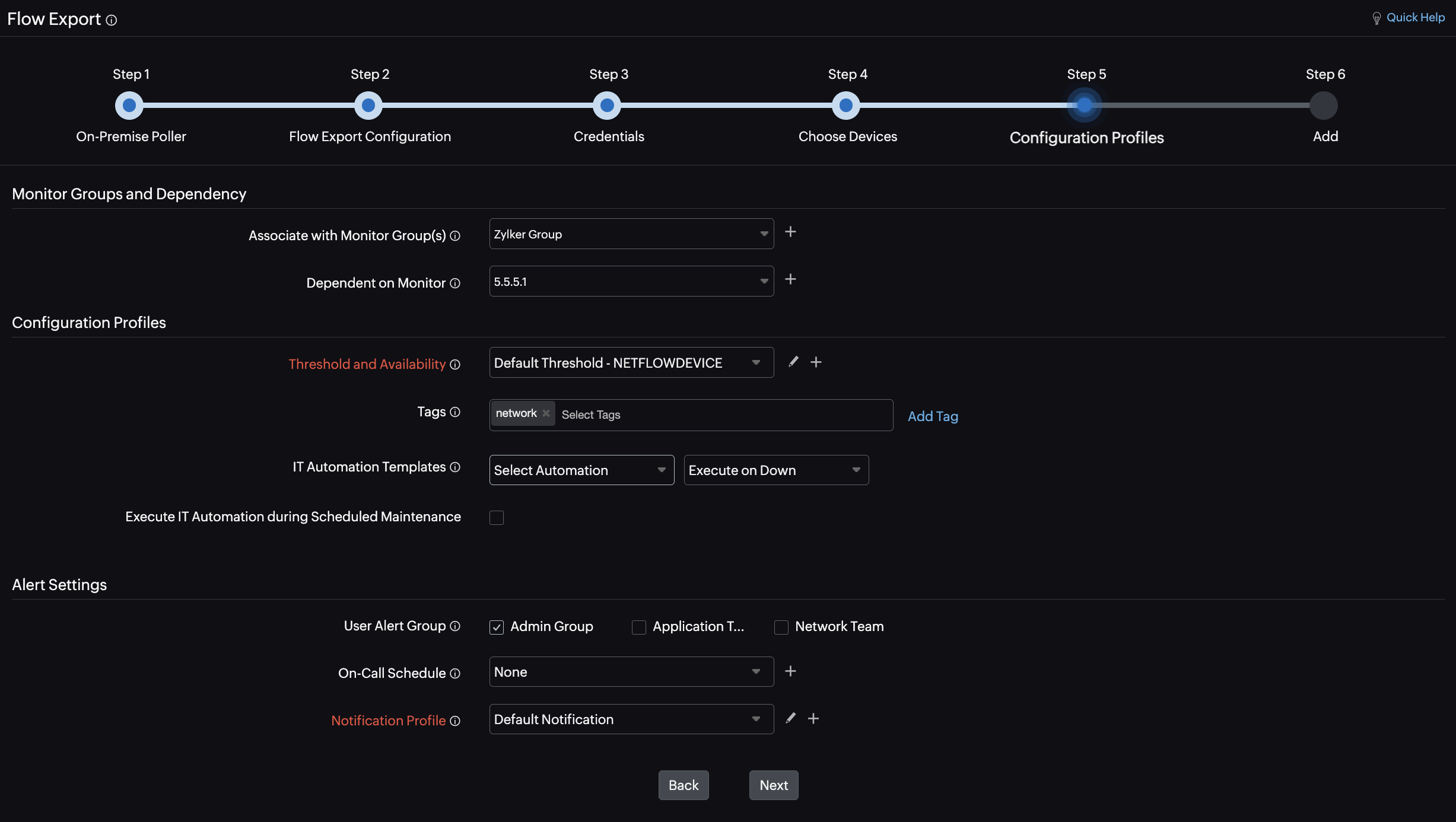Toggle Execute IT Automation during Scheduled Maintenance
Image resolution: width=1456 pixels, height=822 pixels.
(497, 517)
